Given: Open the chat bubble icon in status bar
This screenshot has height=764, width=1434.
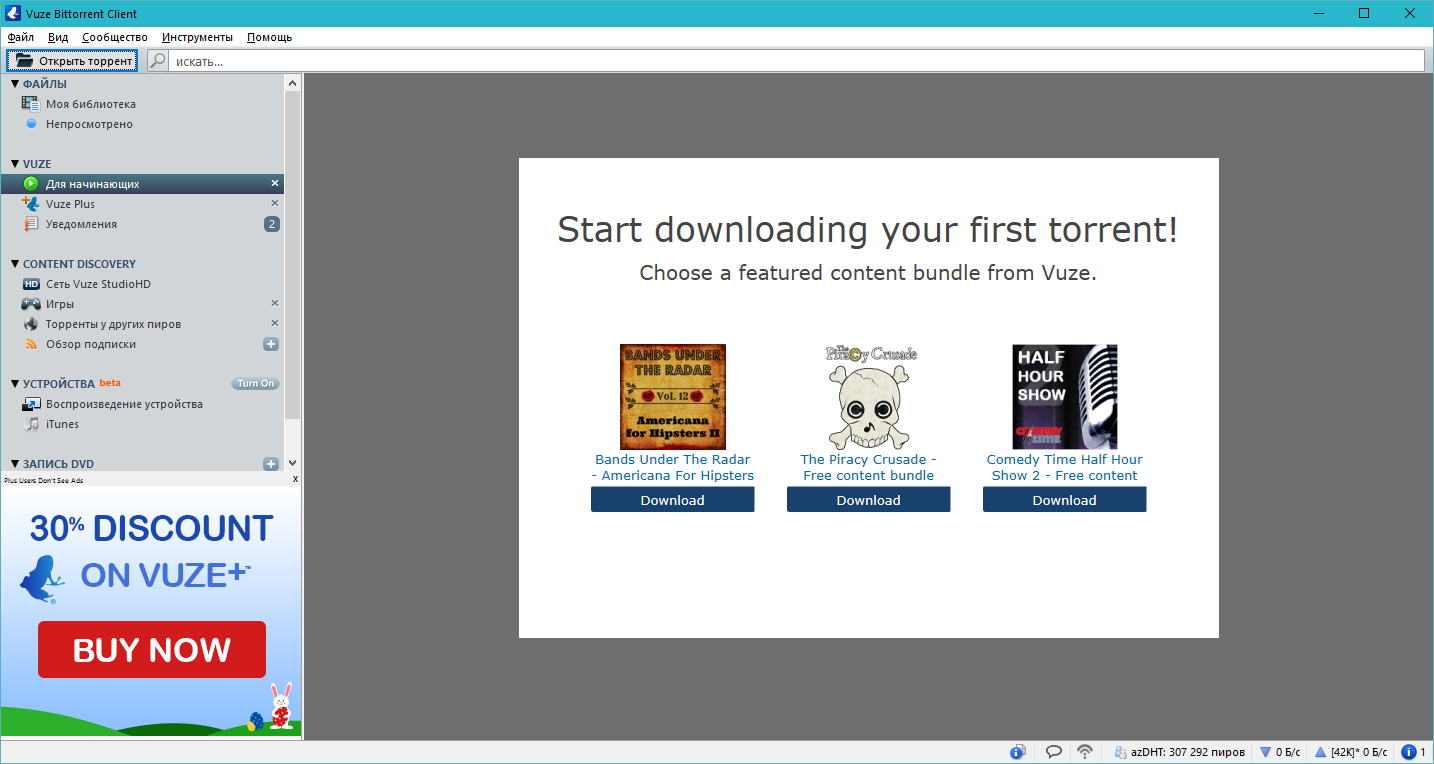Looking at the screenshot, I should pos(1053,752).
